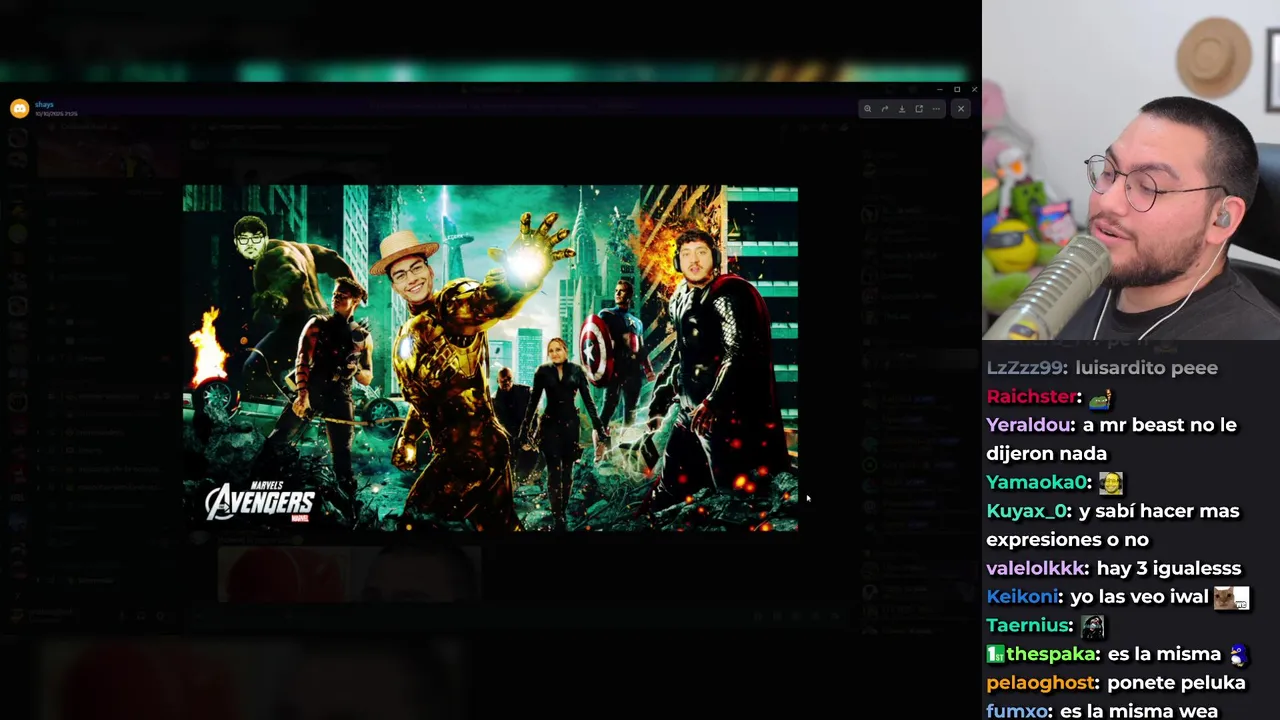Click chat username Keikoni
The width and height of the screenshot is (1280, 720).
[x=1022, y=597]
